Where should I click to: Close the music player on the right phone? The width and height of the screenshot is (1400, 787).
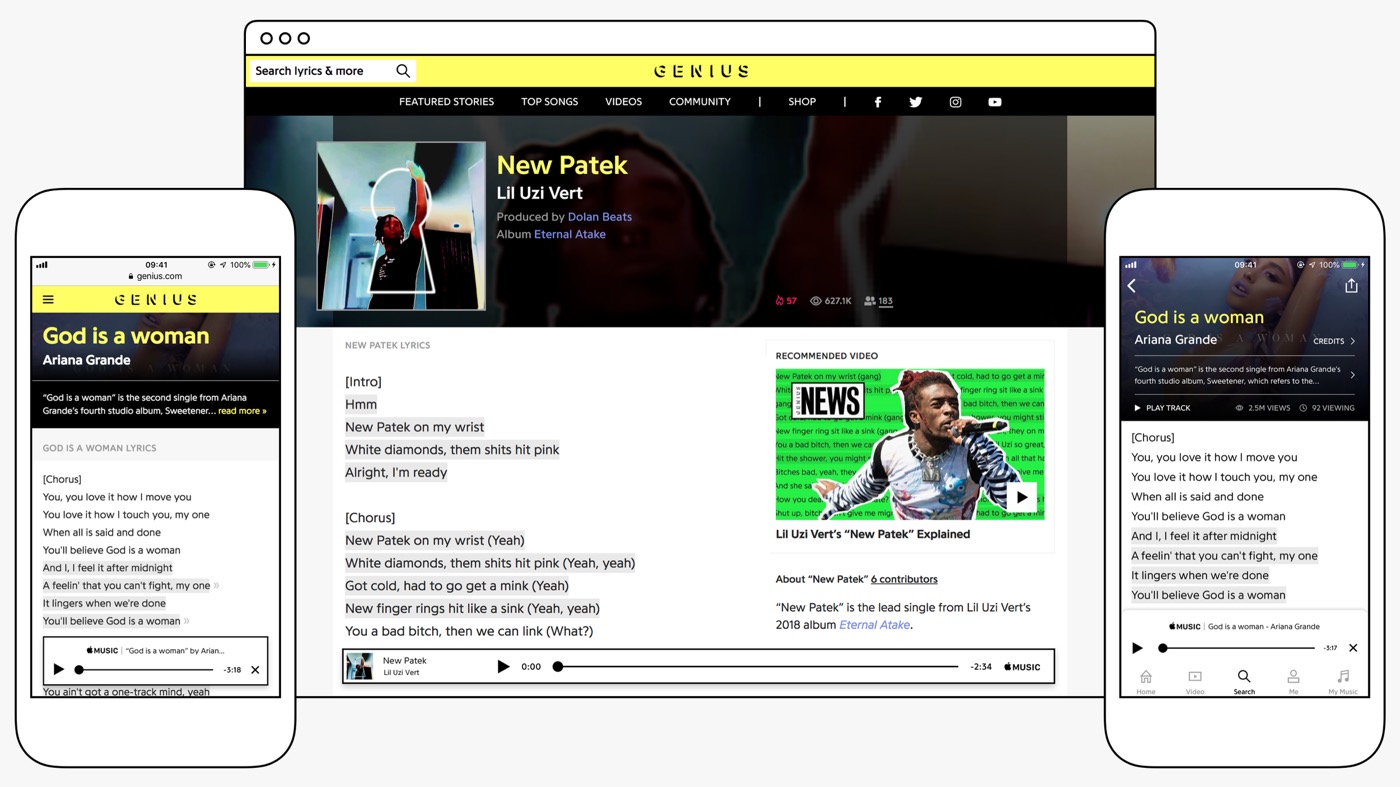click(x=1353, y=648)
